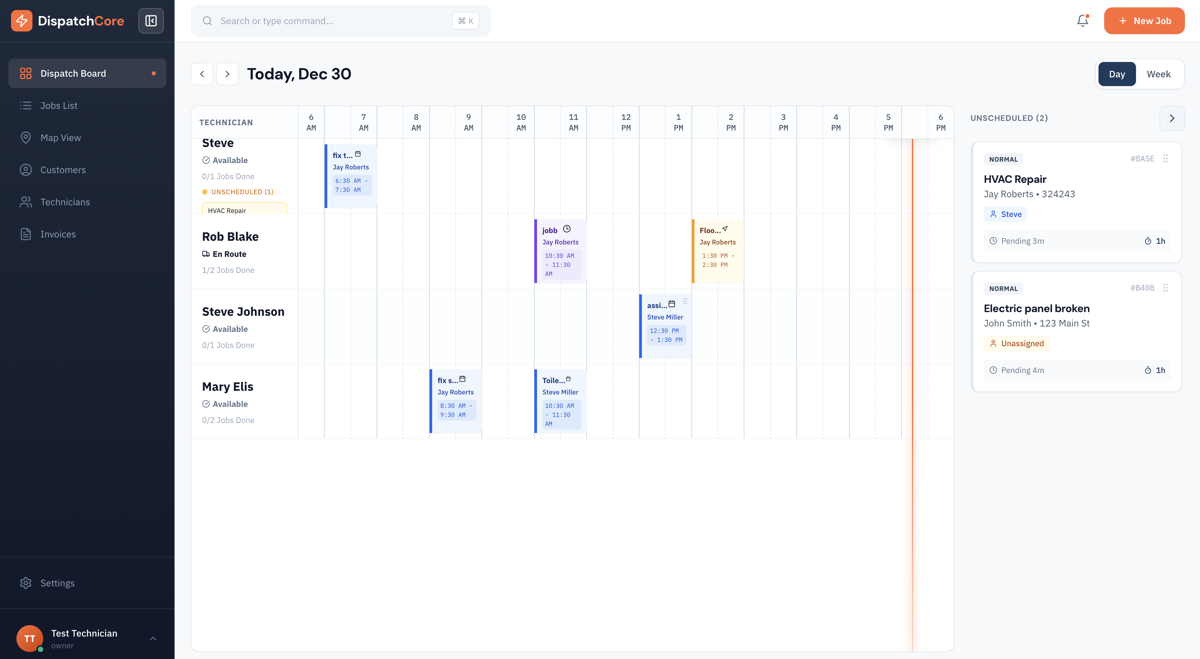Open the notification bell

point(1082,20)
